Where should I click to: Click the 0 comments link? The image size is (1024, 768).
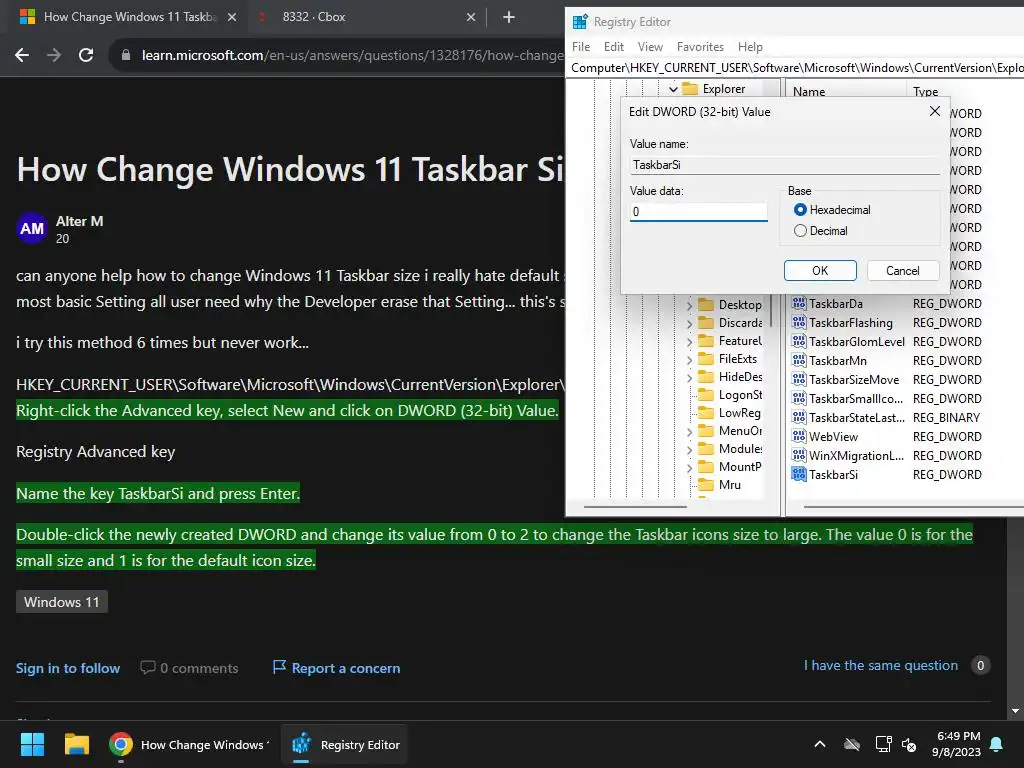(x=189, y=667)
